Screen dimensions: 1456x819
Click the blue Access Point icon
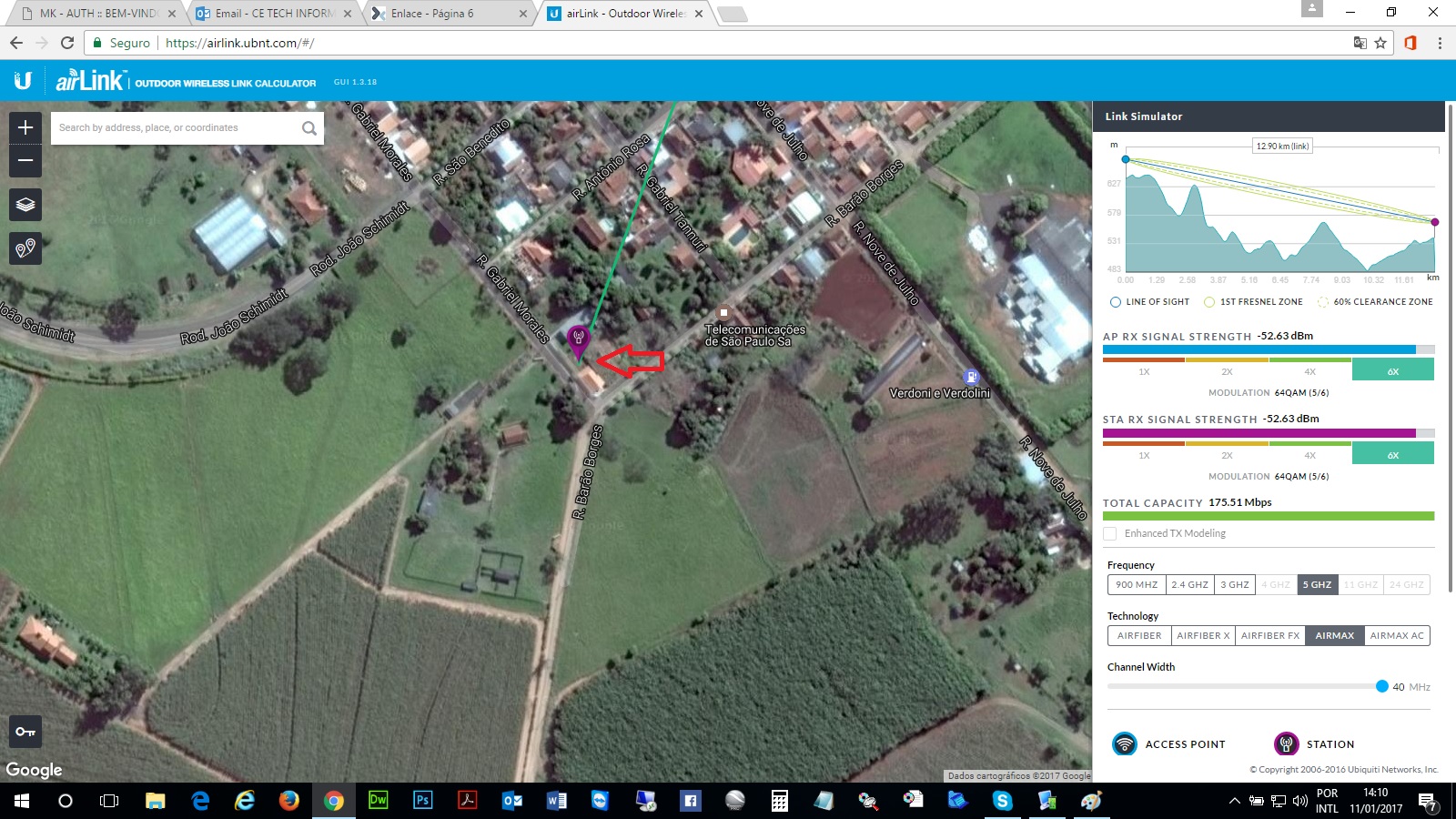click(1125, 743)
